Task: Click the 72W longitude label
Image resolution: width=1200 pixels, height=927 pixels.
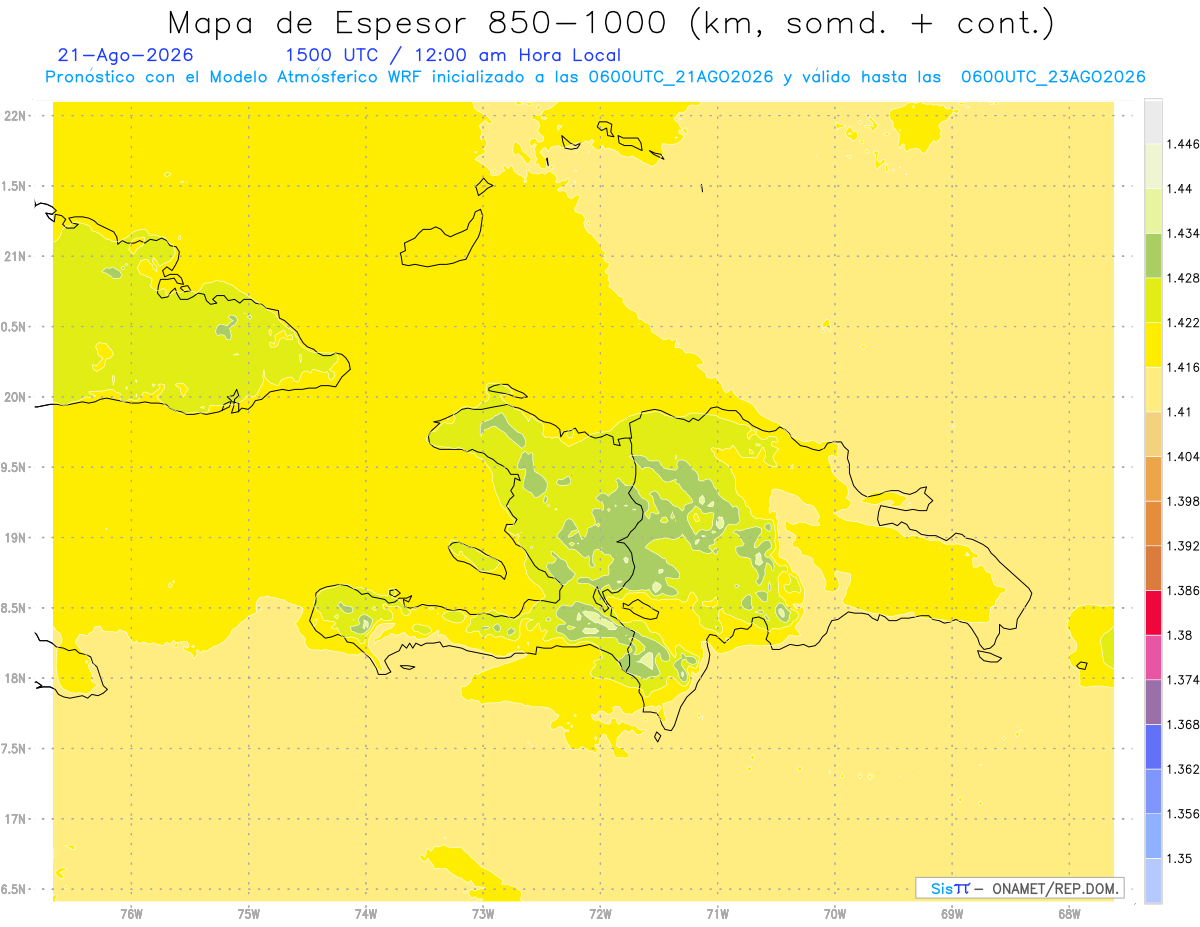Action: pos(601,914)
